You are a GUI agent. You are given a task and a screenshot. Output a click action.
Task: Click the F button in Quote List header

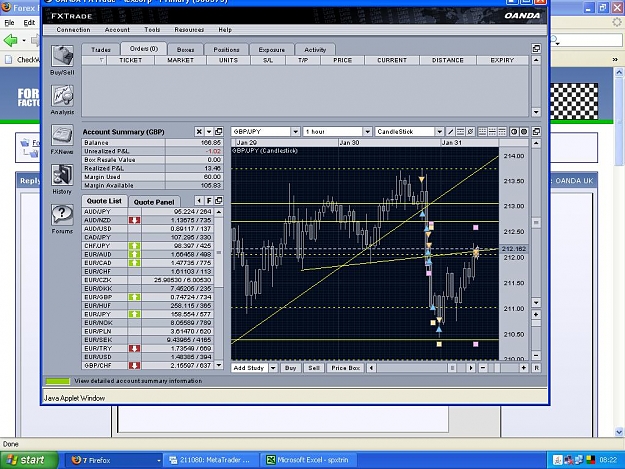coord(209,200)
